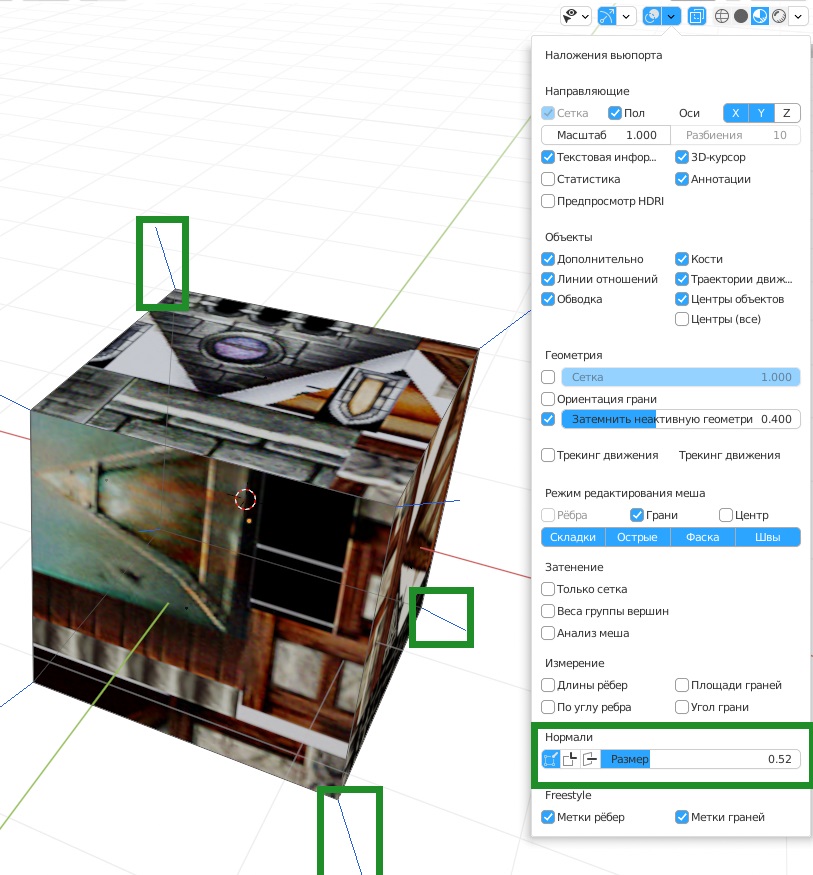Uncheck the Грани checkbox
Viewport: 813px width, 875px height.
(x=637, y=515)
